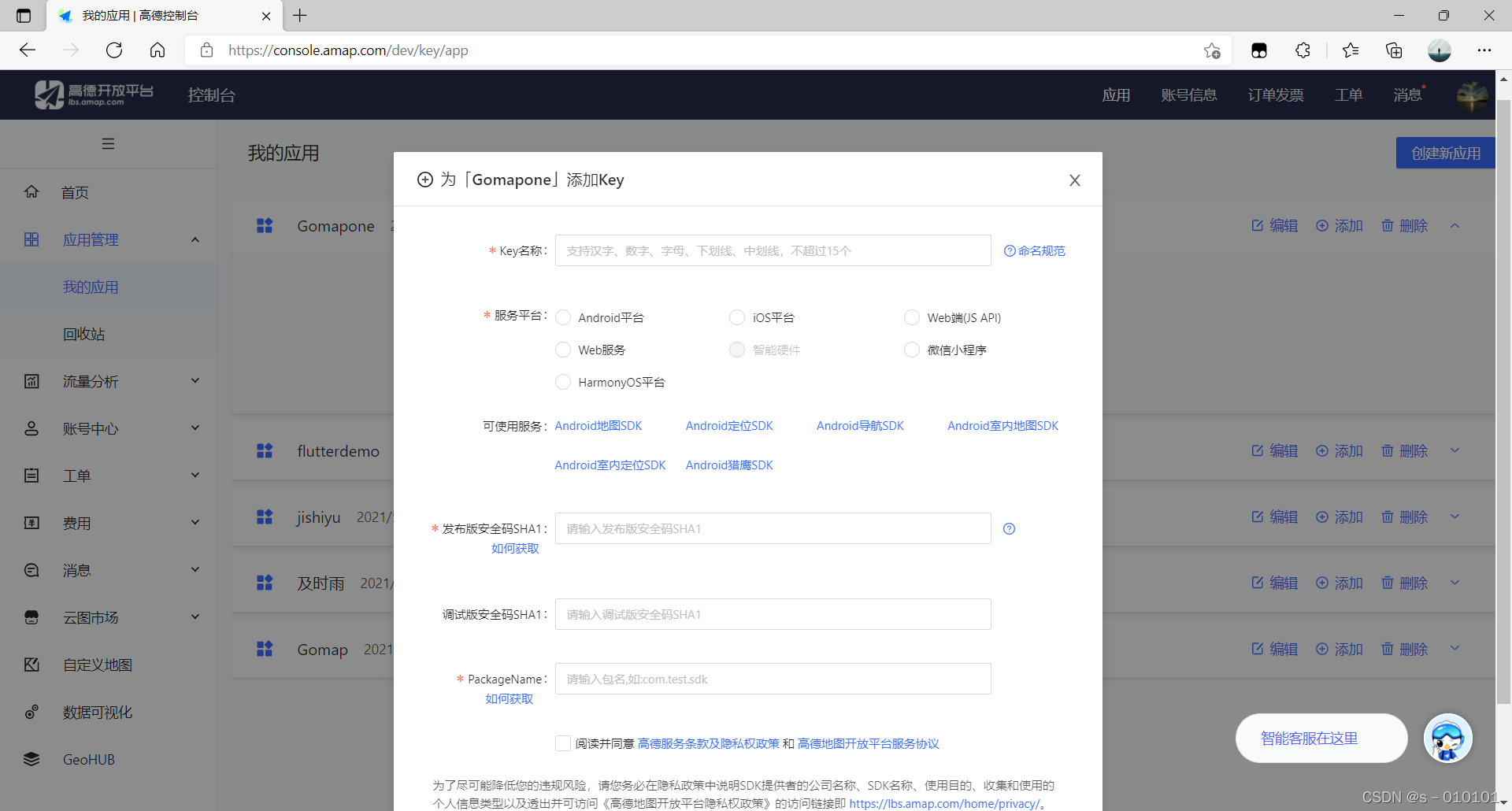
Task: Open 账号信息 in top navigation
Action: [x=1188, y=95]
